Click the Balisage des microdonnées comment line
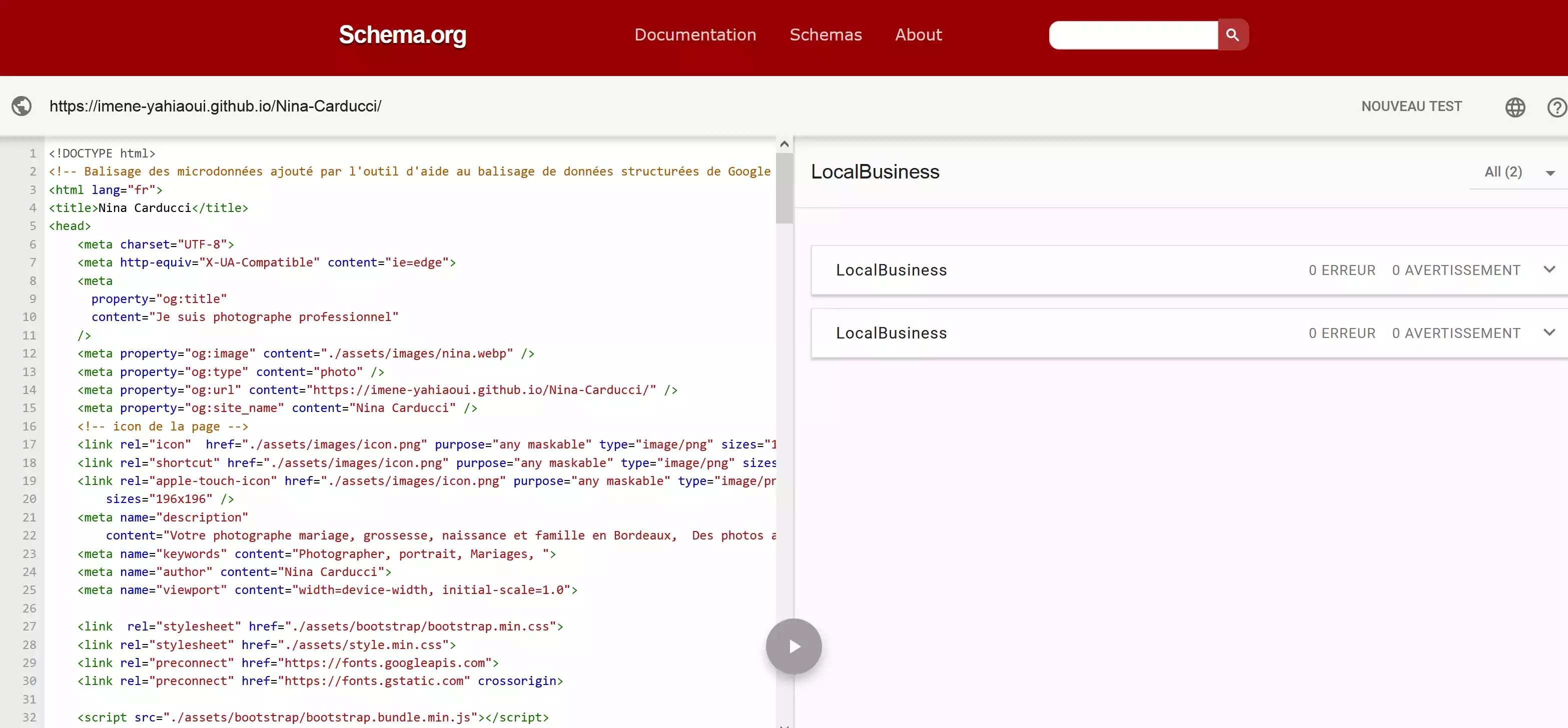The image size is (1568, 728). click(x=410, y=171)
